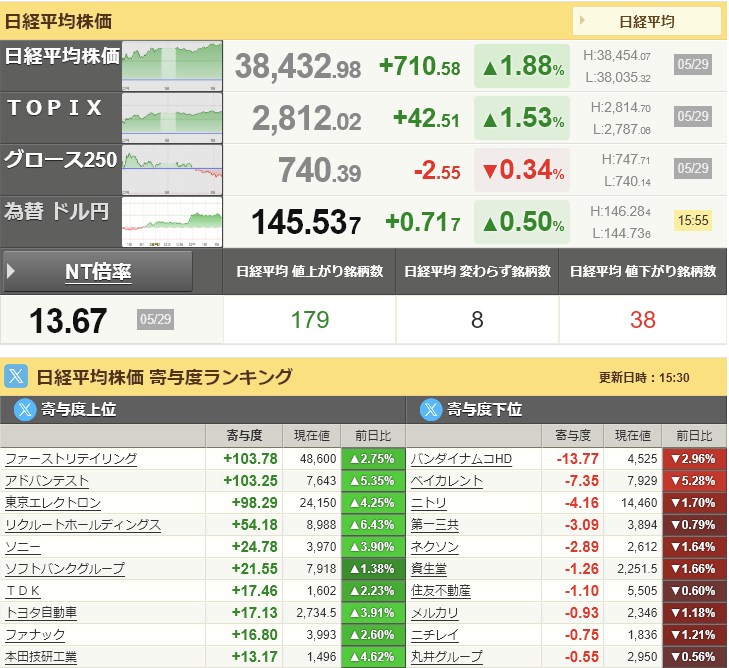Viewport: 729px width, 668px height.
Task: Click the ▲0.50% change badge
Action: [x=522, y=222]
